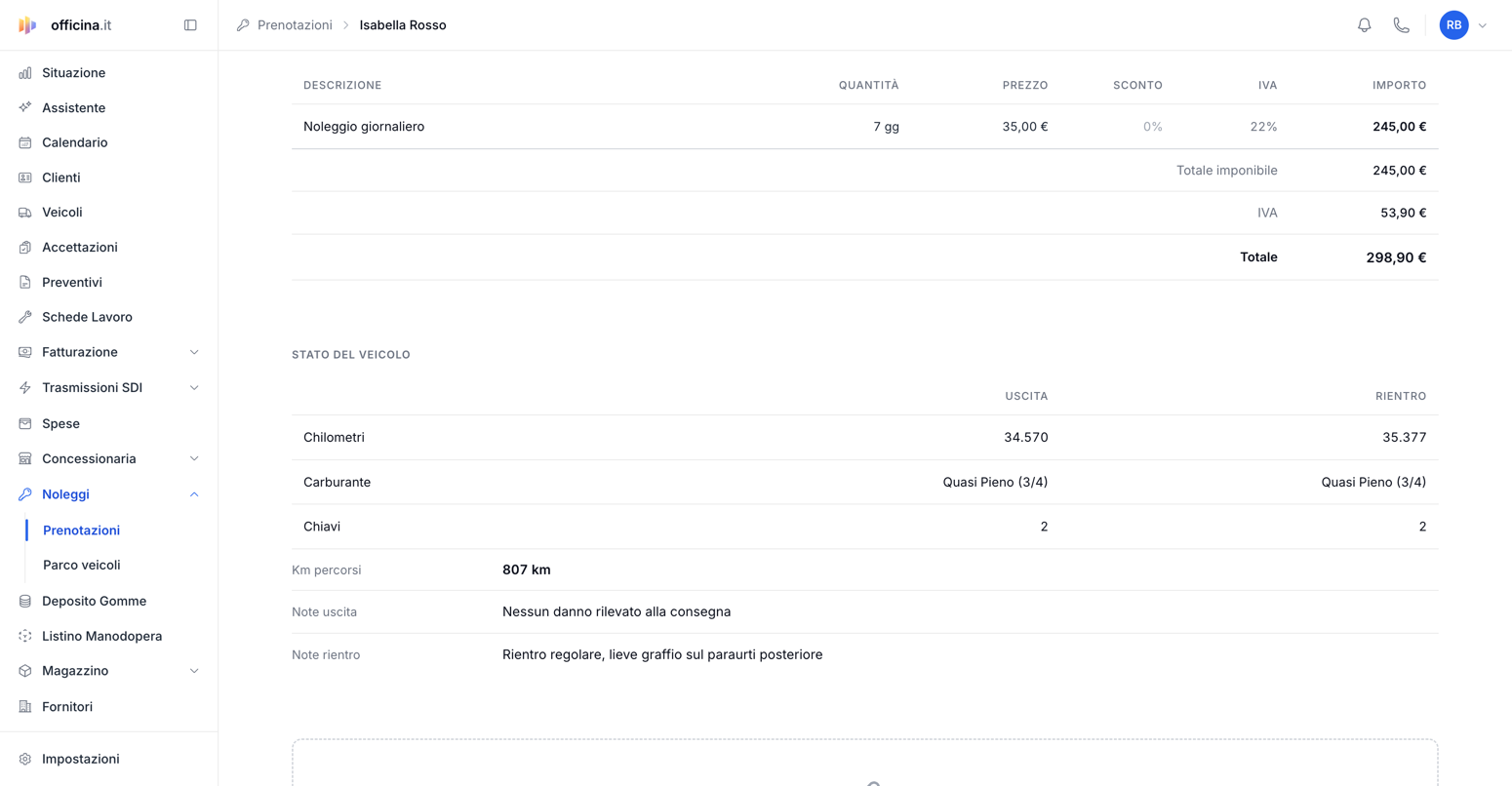This screenshot has height=786, width=1512.
Task: Click the Calendario calendar icon
Action: 25,142
